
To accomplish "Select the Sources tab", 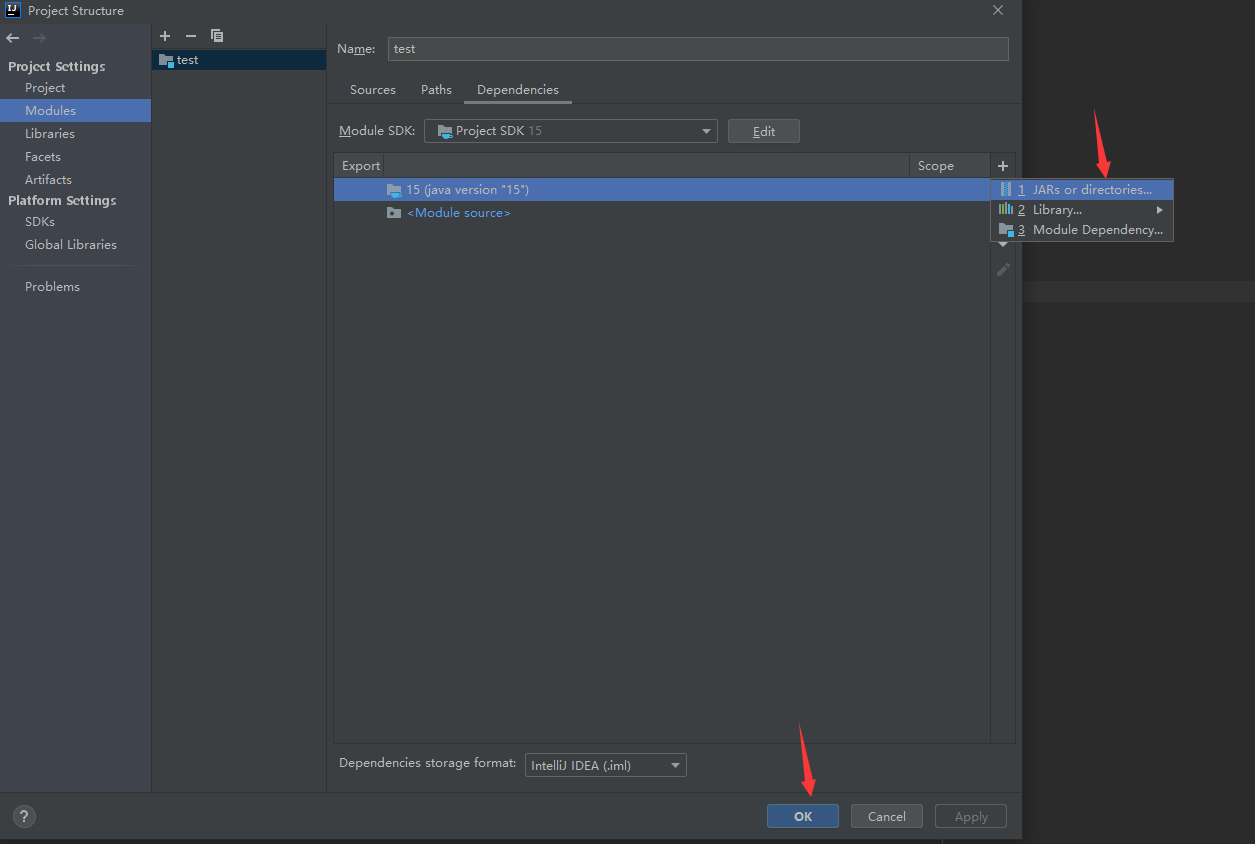I will pos(372,89).
